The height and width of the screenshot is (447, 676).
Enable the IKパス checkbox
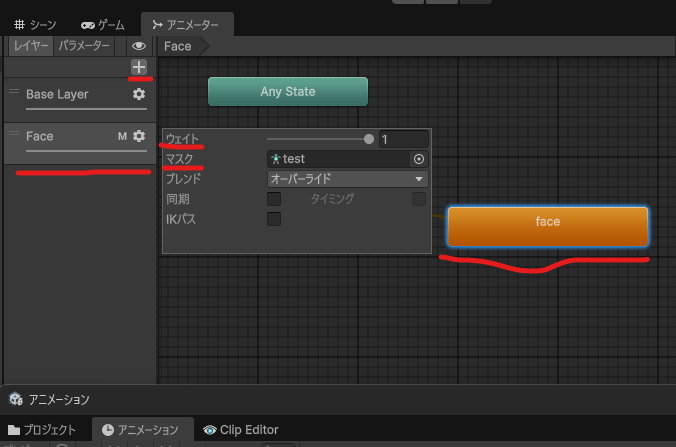tap(274, 219)
